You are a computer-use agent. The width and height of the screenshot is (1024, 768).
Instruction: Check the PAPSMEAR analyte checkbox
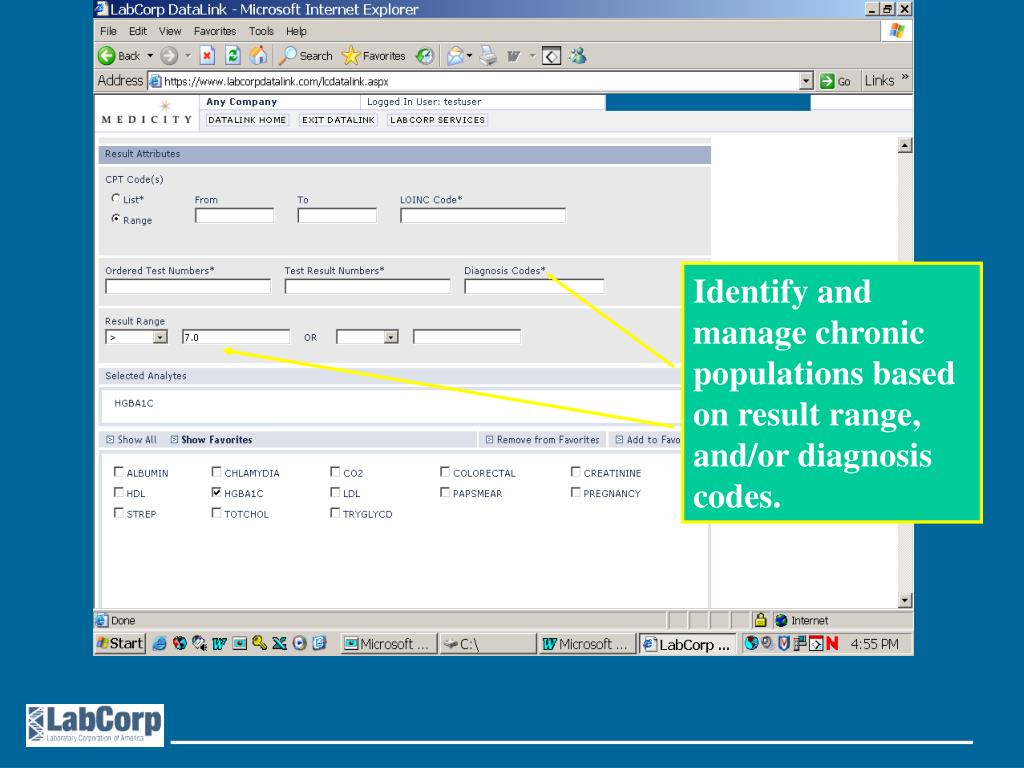pos(445,492)
